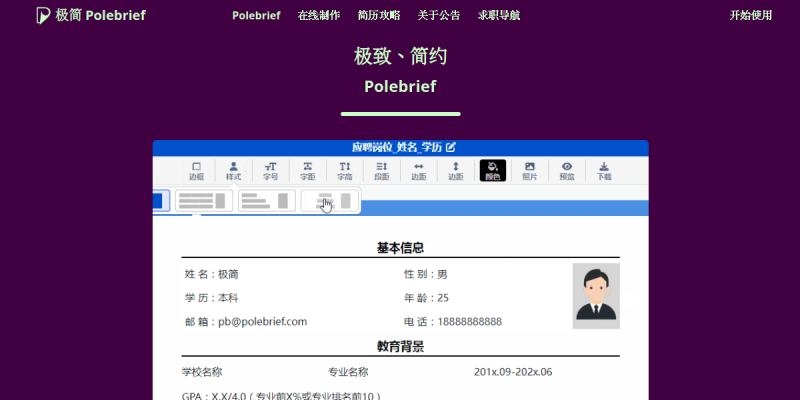Select the blue highlighted layout thumbnail
Screen dimensions: 800x400
pos(161,201)
